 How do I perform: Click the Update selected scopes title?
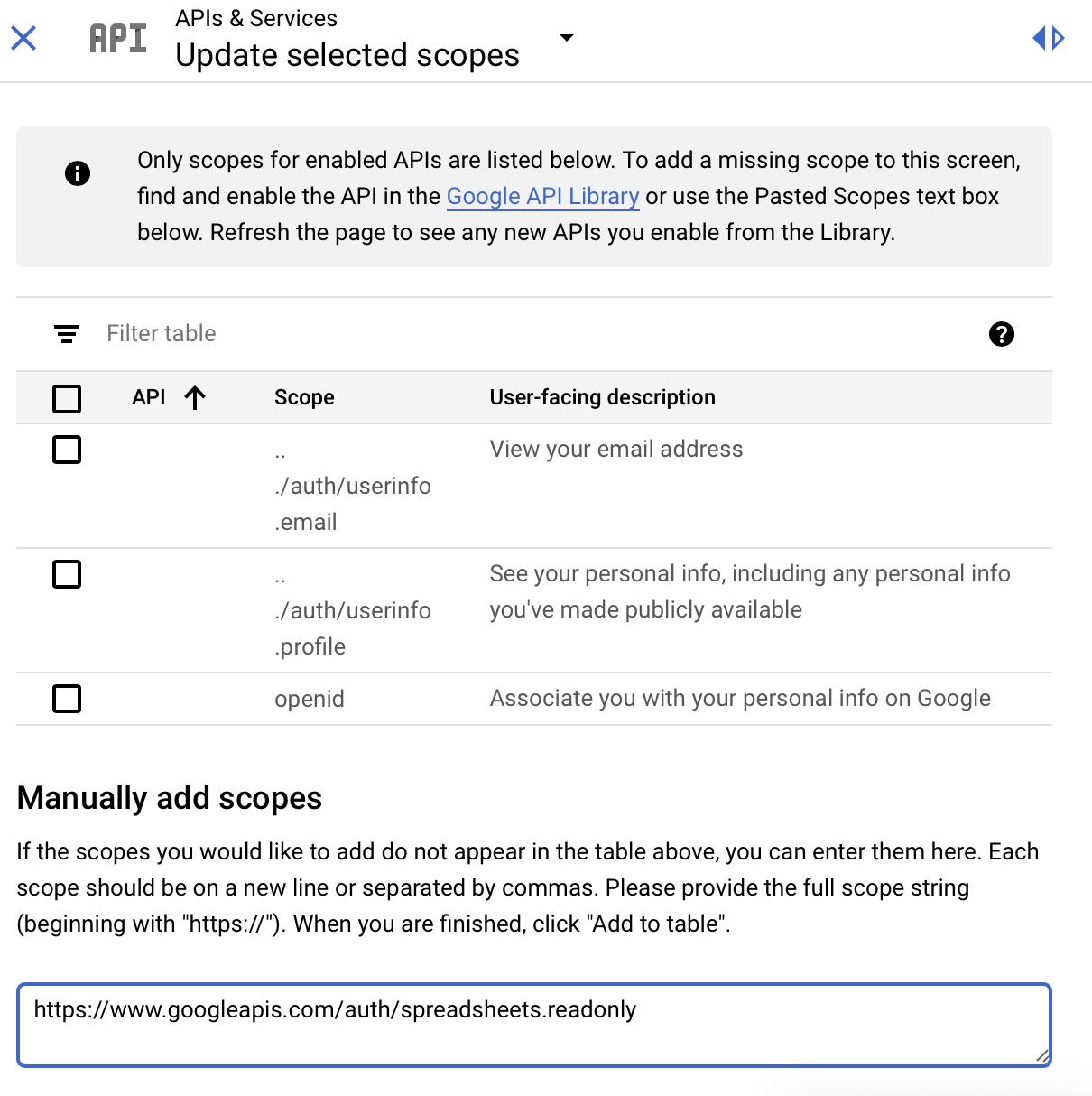tap(347, 55)
